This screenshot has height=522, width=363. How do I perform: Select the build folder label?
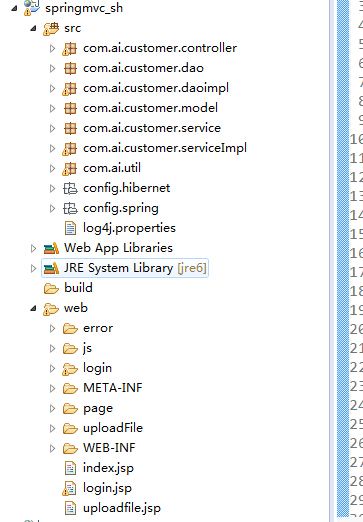(78, 288)
